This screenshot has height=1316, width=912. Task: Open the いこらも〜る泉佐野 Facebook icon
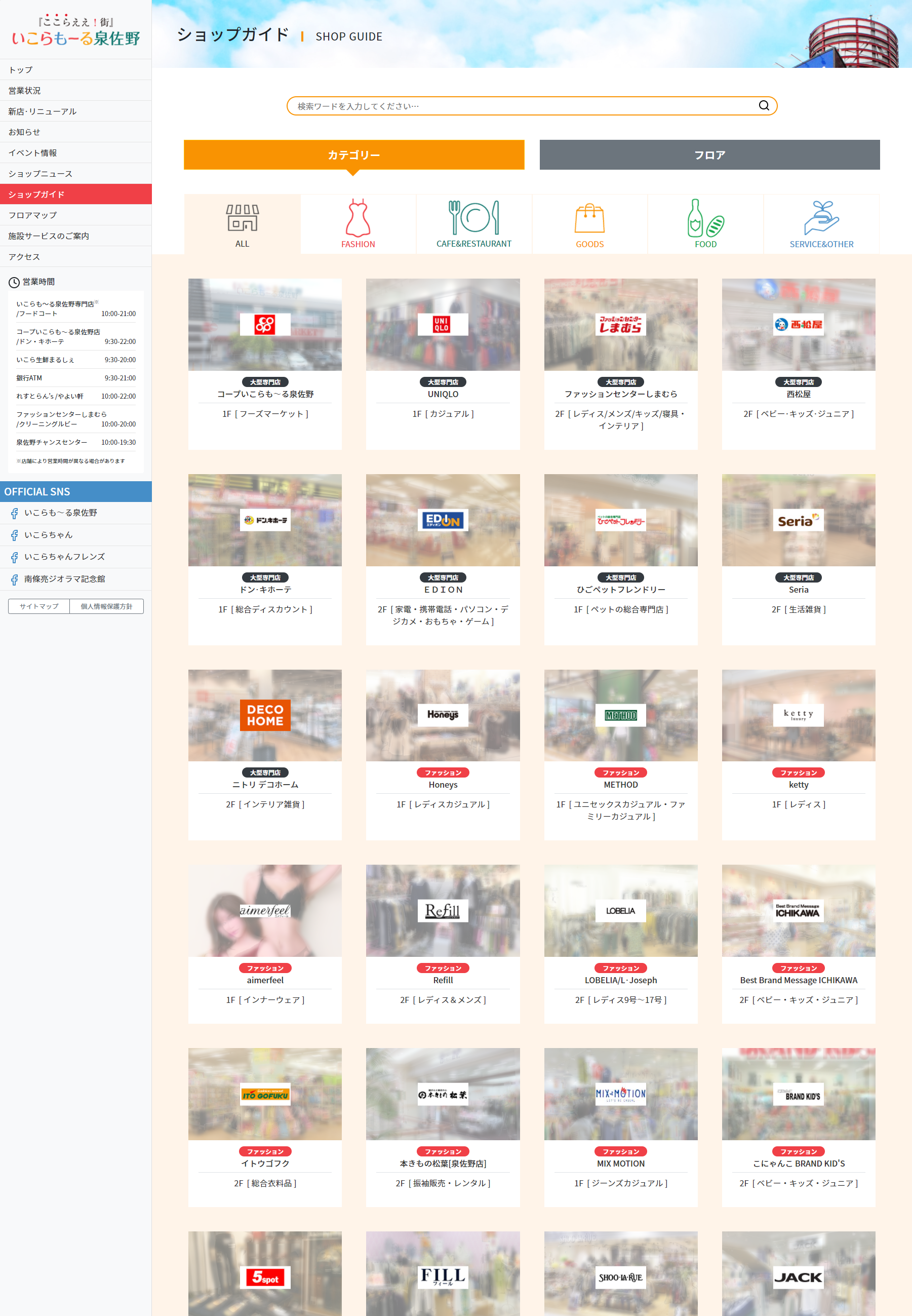tap(14, 513)
